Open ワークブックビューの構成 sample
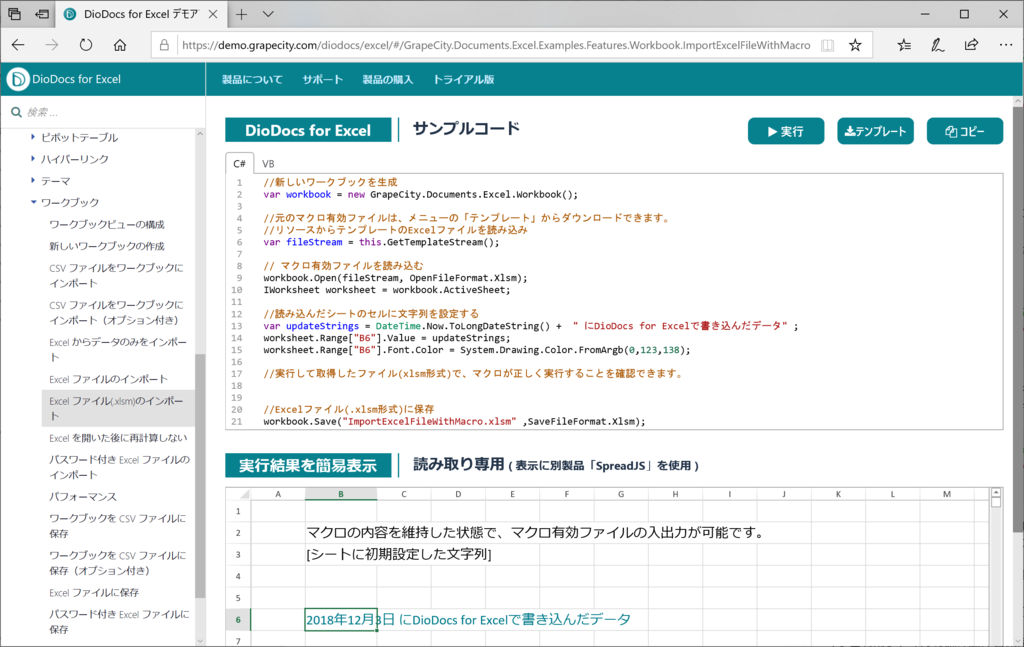This screenshot has height=647, width=1024. click(106, 225)
